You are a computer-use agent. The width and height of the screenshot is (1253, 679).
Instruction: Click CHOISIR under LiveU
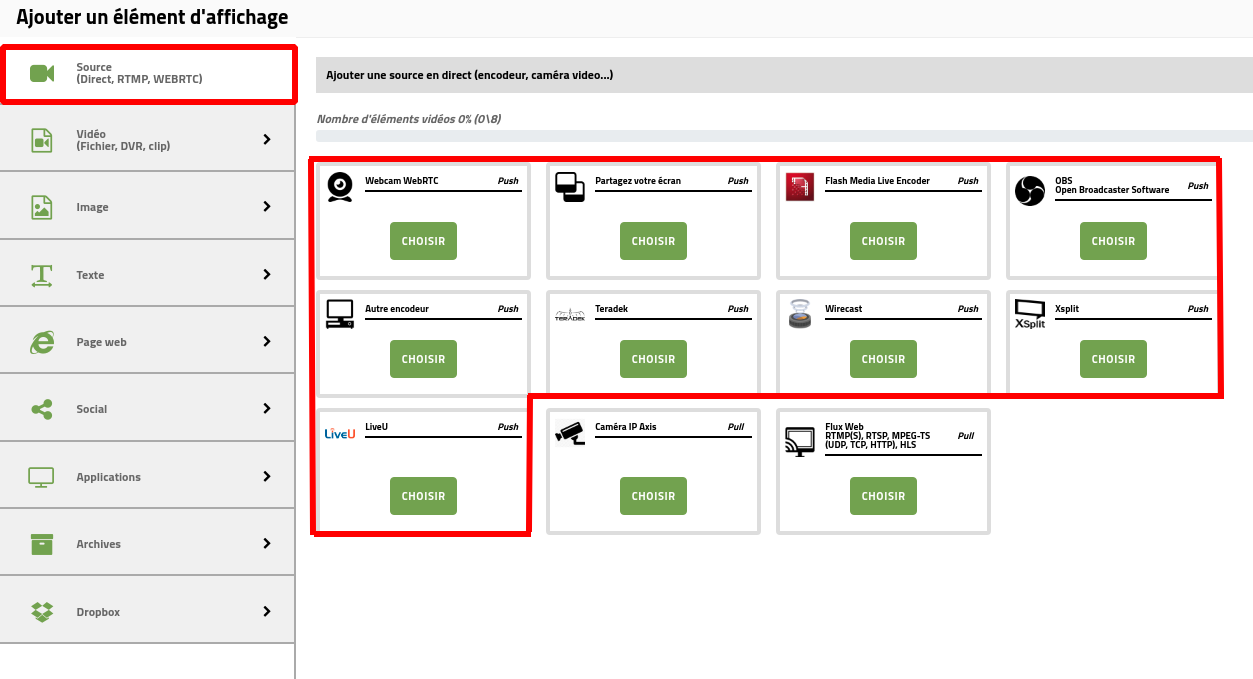click(x=423, y=496)
